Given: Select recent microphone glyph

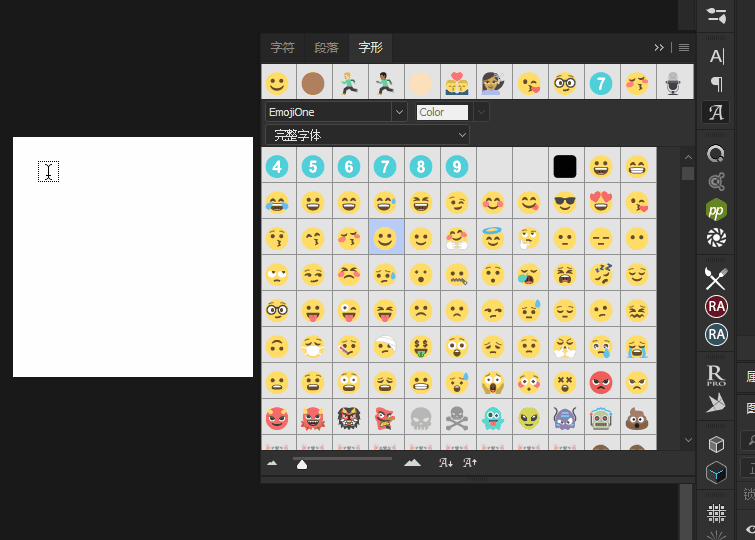Looking at the screenshot, I should pyautogui.click(x=673, y=82).
